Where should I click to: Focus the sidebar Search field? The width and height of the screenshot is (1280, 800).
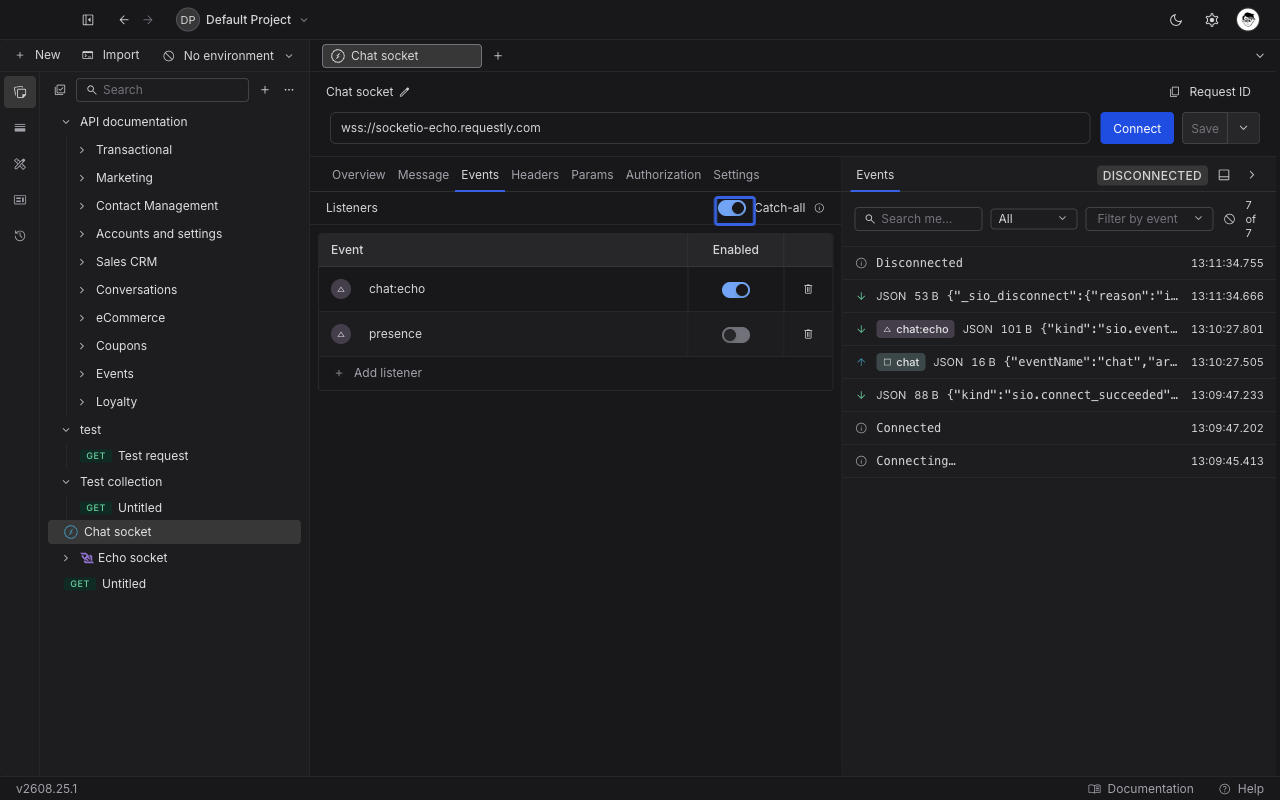click(162, 90)
